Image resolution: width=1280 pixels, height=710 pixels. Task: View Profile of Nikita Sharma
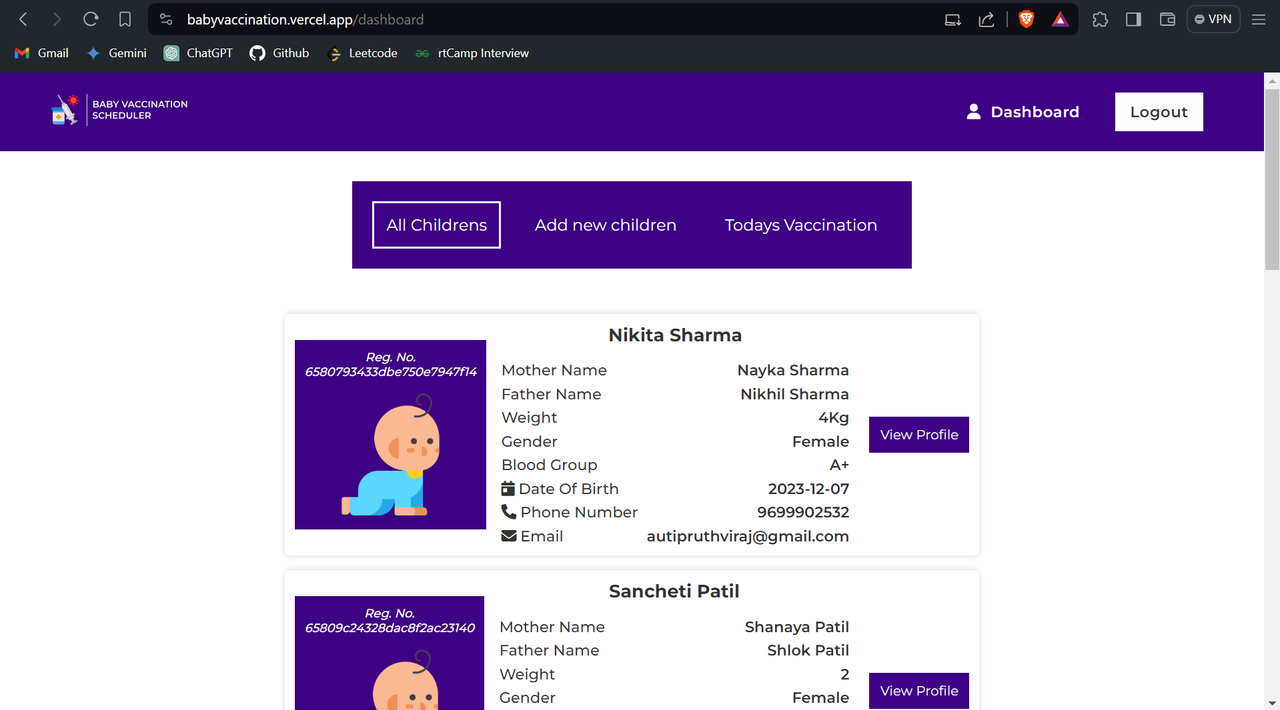click(x=919, y=434)
